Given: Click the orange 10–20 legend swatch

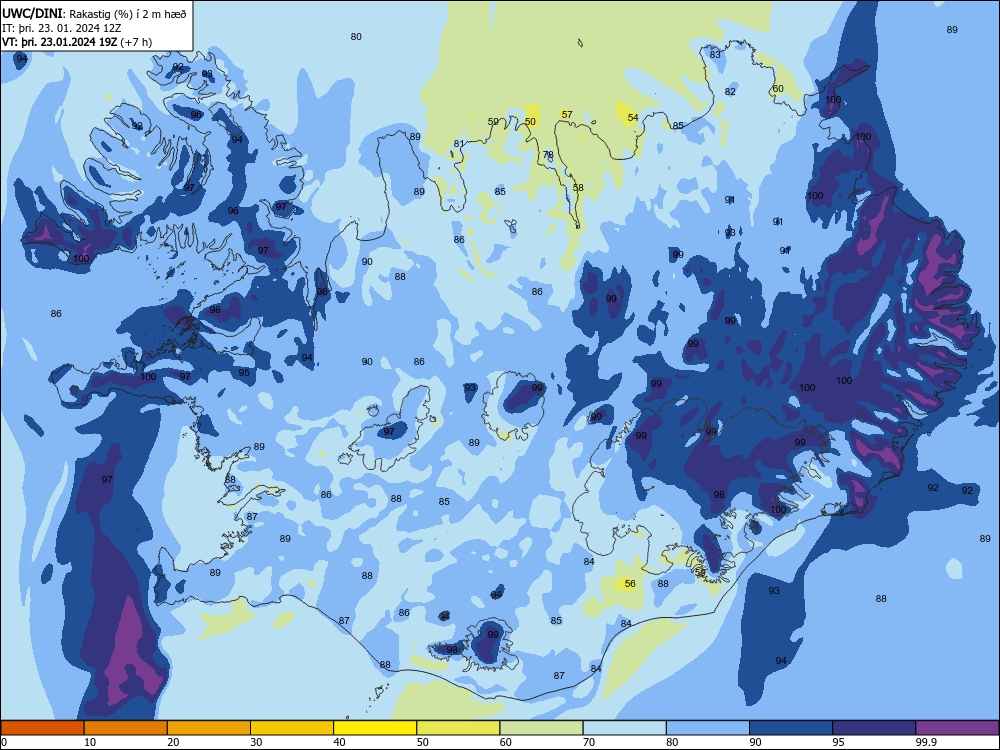Looking at the screenshot, I should 126,728.
